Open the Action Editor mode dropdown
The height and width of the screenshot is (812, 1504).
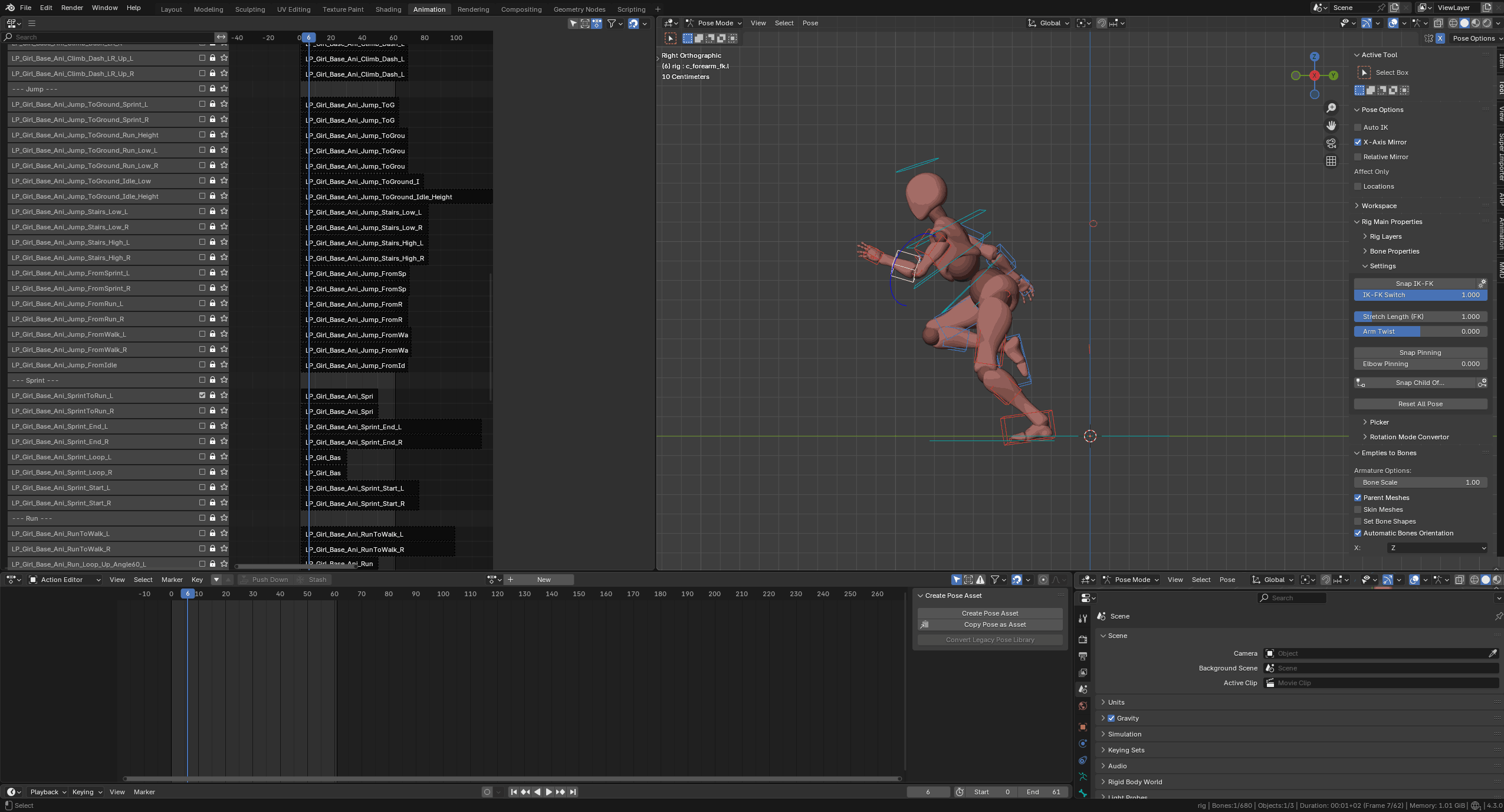pyautogui.click(x=65, y=580)
